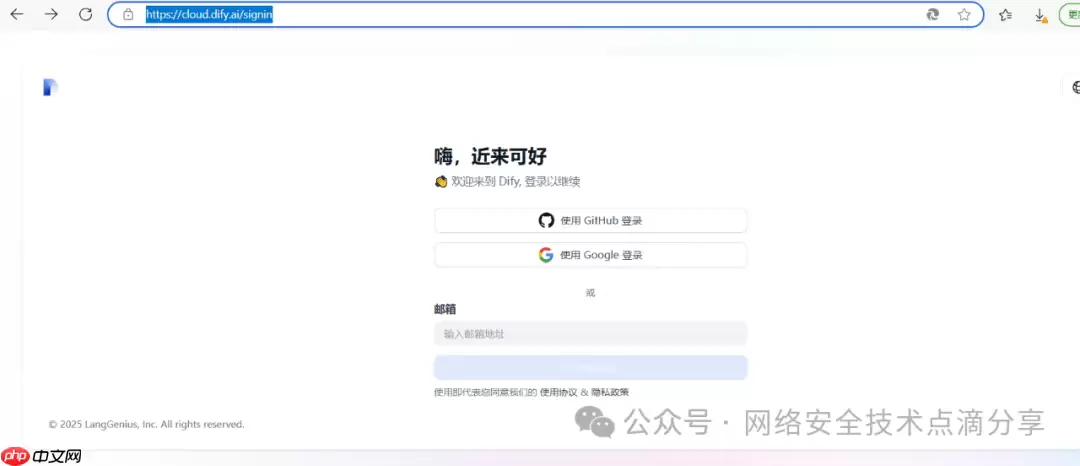Sign in using the Google login button
This screenshot has width=1080, height=466.
tap(590, 255)
